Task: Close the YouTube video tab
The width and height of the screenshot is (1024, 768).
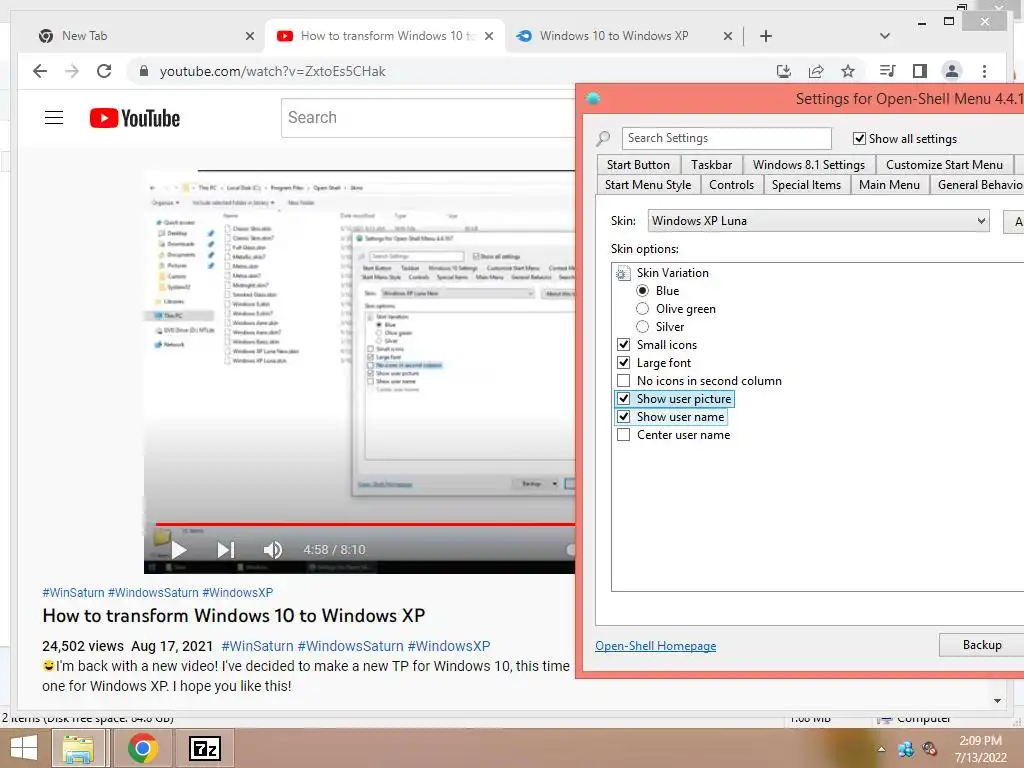Action: (x=488, y=36)
